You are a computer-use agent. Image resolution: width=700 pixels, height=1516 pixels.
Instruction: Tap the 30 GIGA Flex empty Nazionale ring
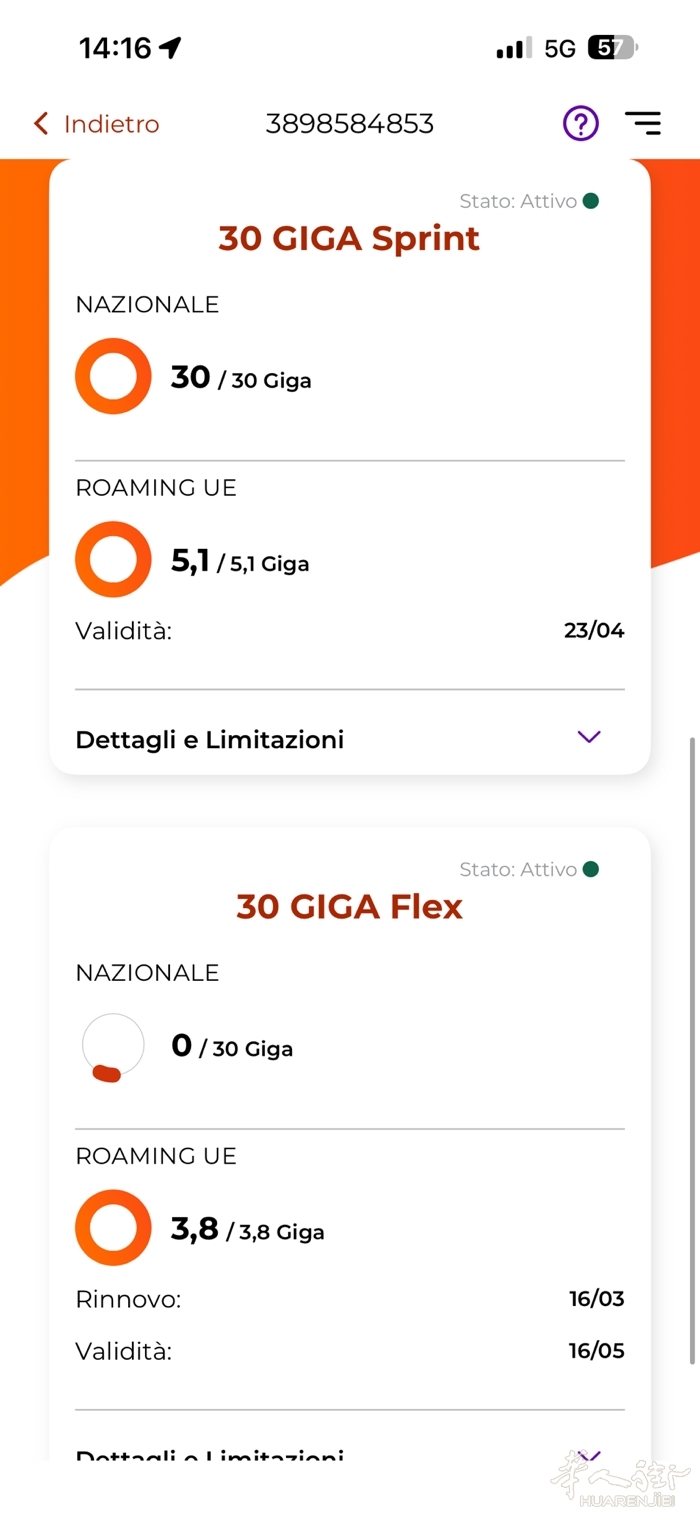pyautogui.click(x=113, y=1046)
